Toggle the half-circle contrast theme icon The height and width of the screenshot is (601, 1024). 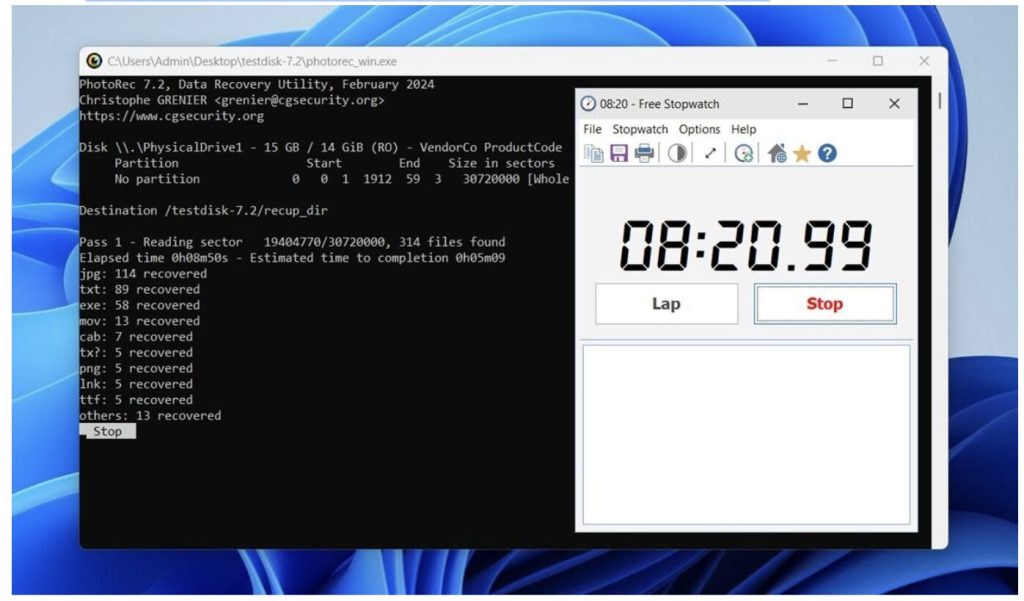pyautogui.click(x=677, y=154)
